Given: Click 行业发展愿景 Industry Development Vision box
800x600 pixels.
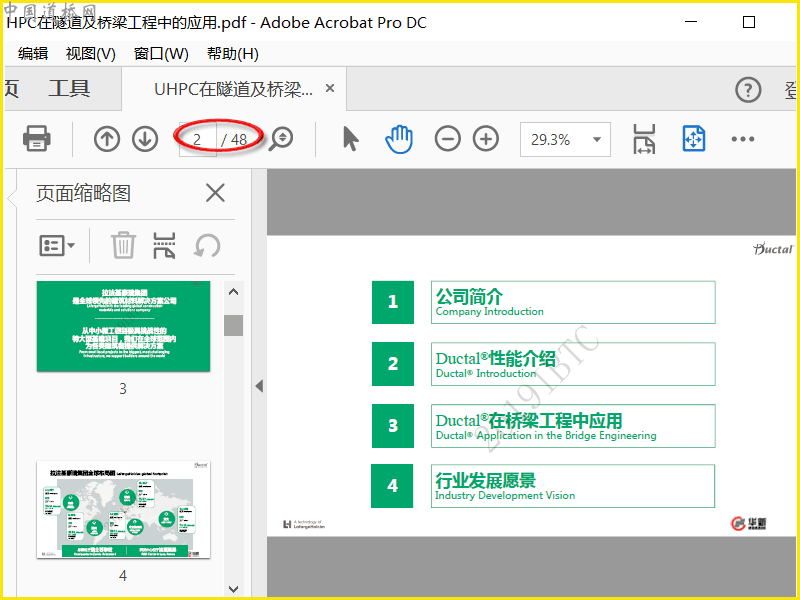Looking at the screenshot, I should (573, 486).
